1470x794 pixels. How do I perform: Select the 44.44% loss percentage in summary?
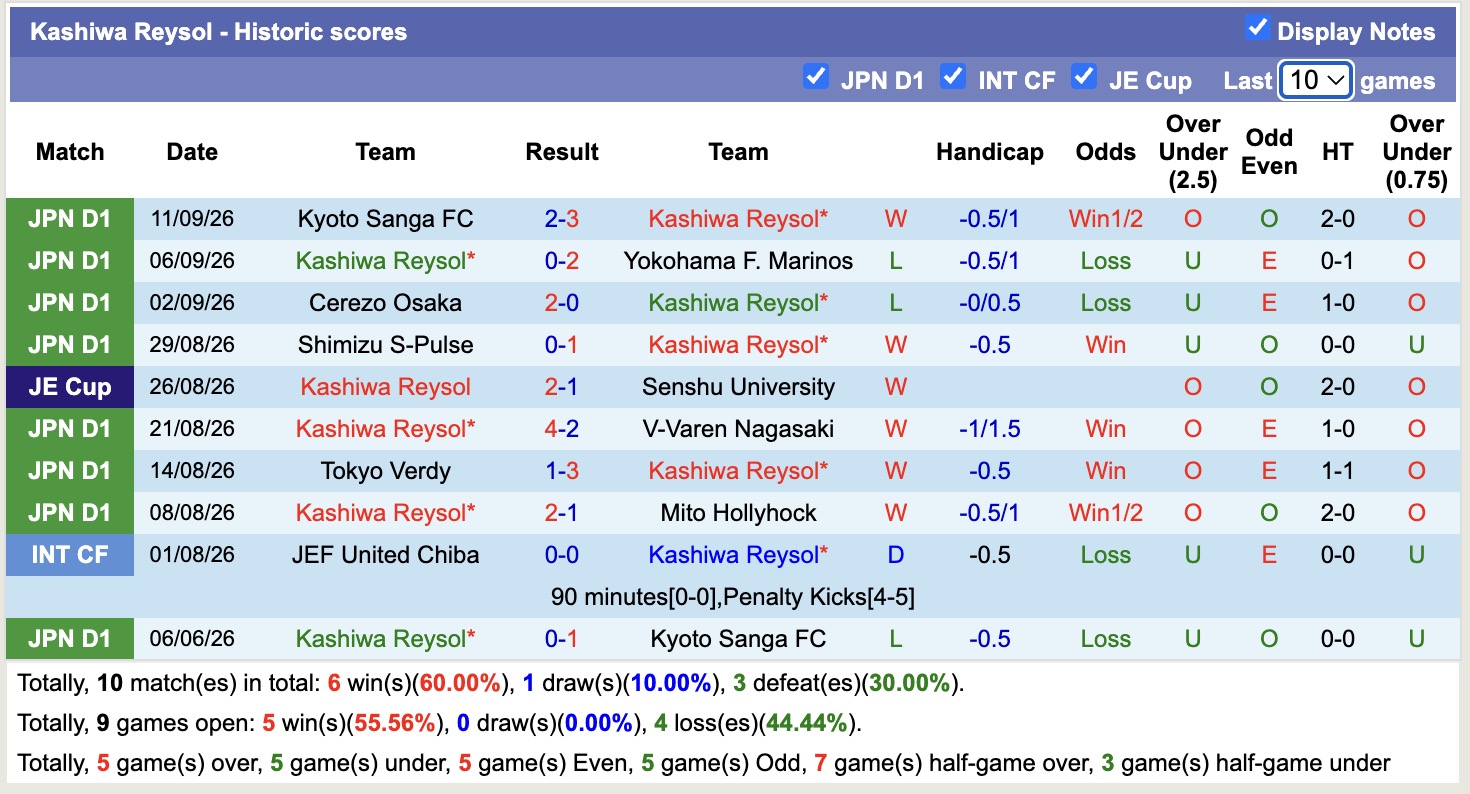[x=806, y=723]
